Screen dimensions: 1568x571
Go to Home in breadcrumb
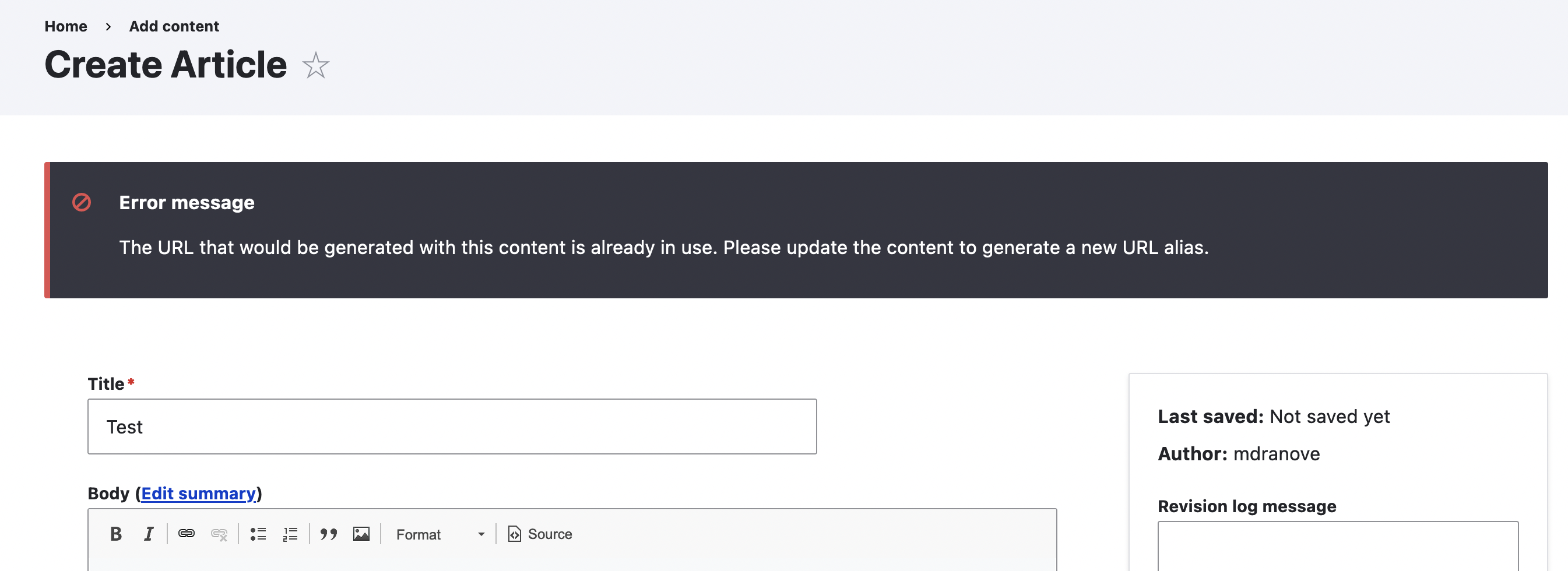click(66, 26)
